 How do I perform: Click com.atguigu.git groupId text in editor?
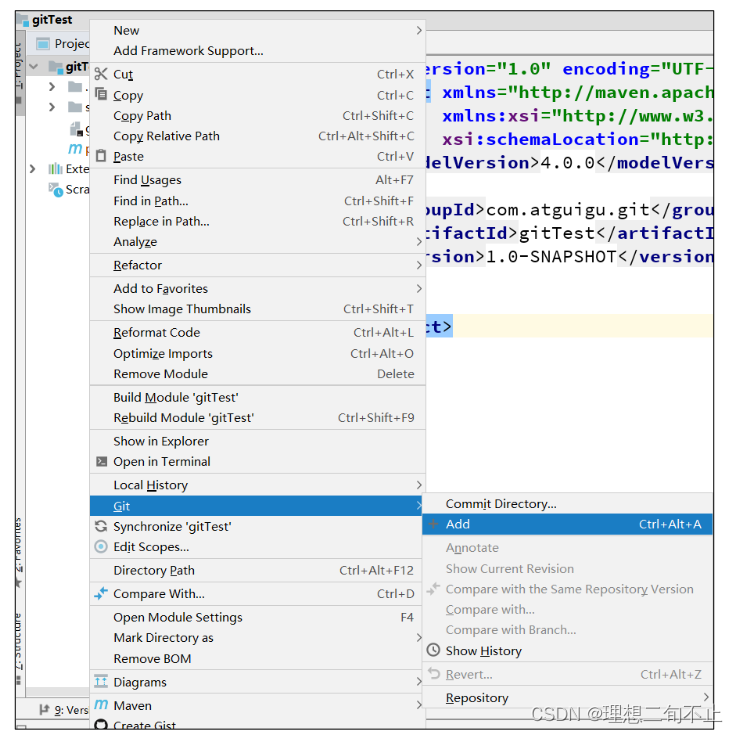(568, 210)
